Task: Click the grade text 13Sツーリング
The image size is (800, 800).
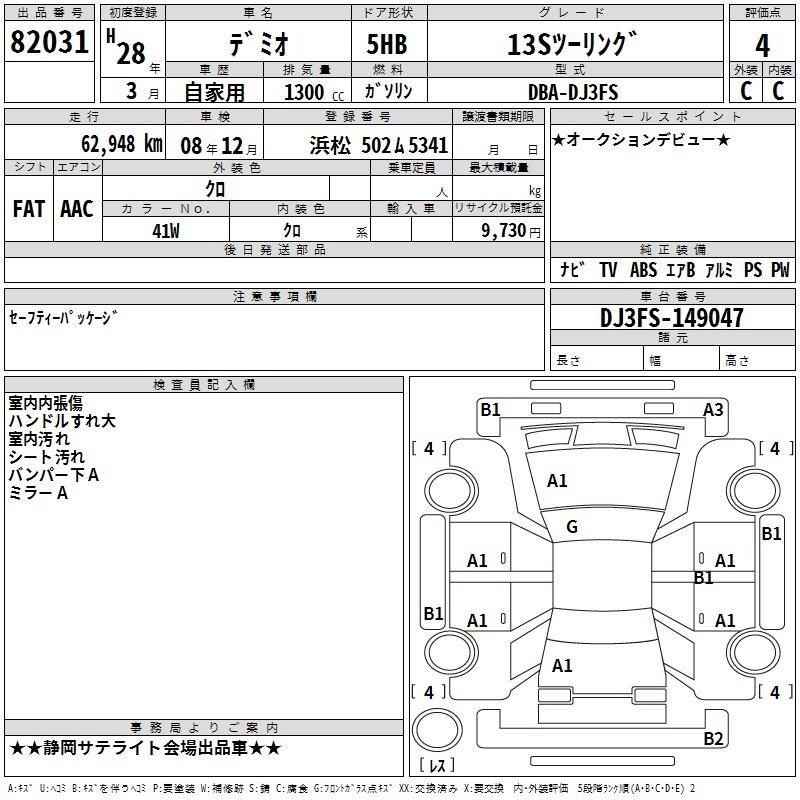Action: [x=571, y=44]
